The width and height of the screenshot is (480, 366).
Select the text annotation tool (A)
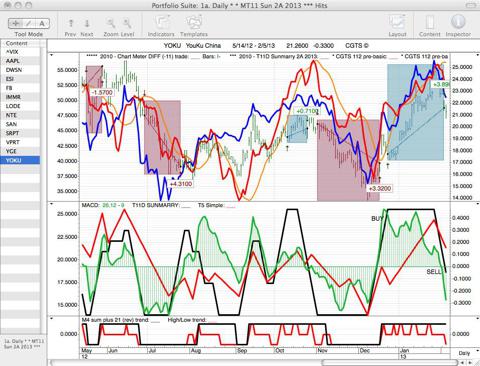42,23
